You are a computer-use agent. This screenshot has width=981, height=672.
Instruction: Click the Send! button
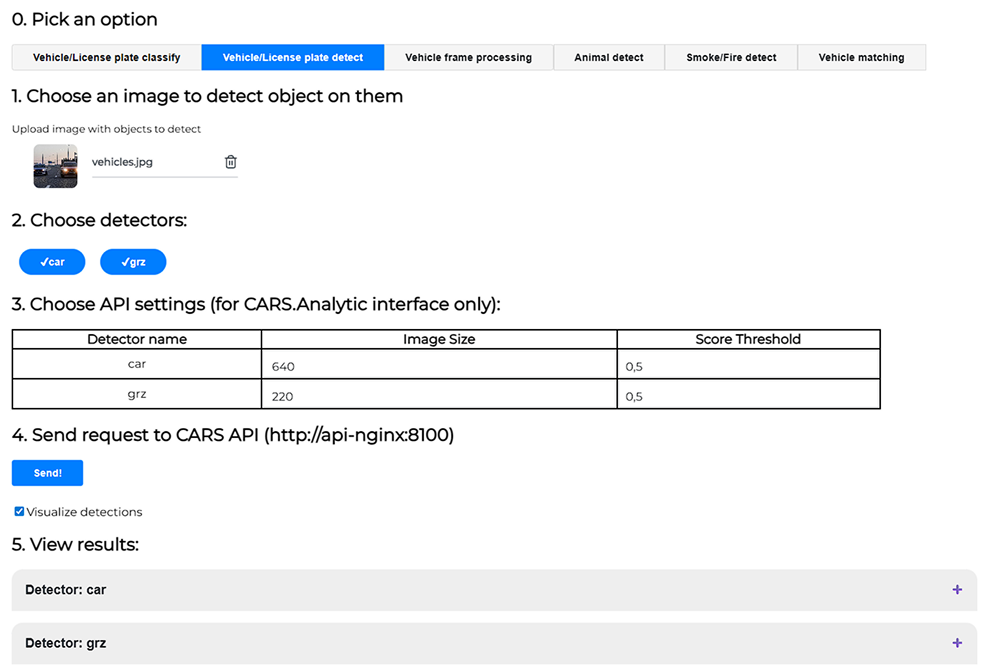click(x=47, y=472)
